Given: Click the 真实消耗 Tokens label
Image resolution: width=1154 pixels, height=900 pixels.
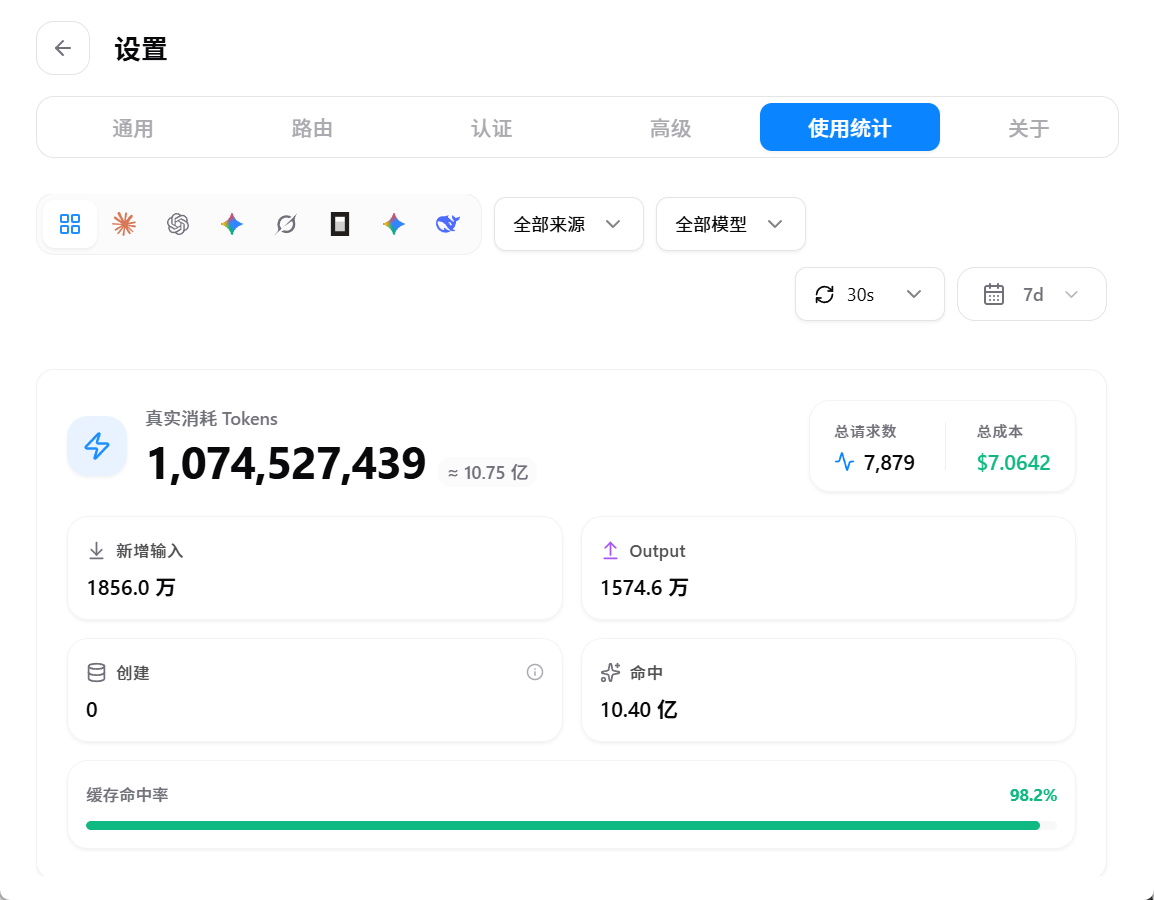Looking at the screenshot, I should [212, 419].
